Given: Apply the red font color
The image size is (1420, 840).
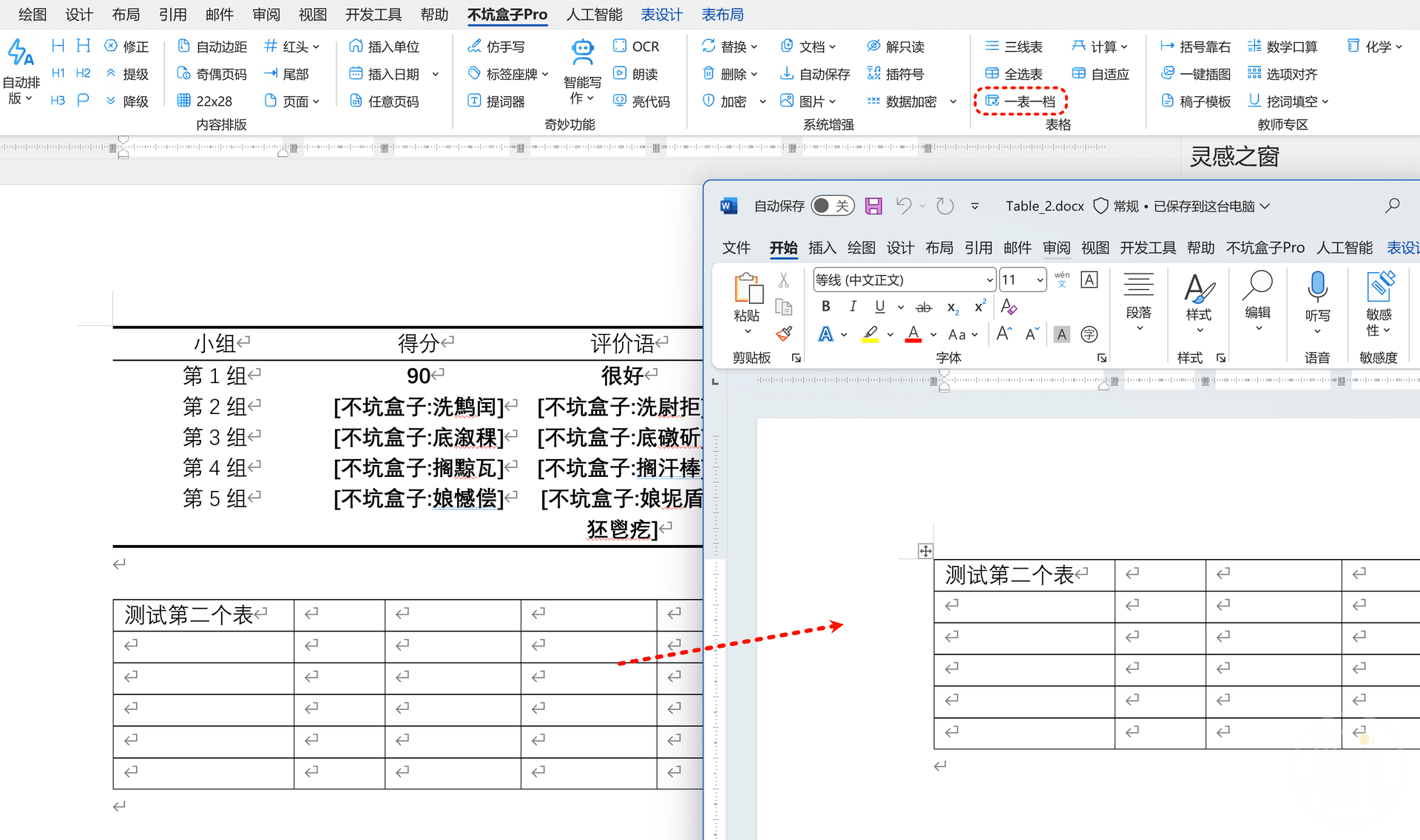Looking at the screenshot, I should coord(914,335).
